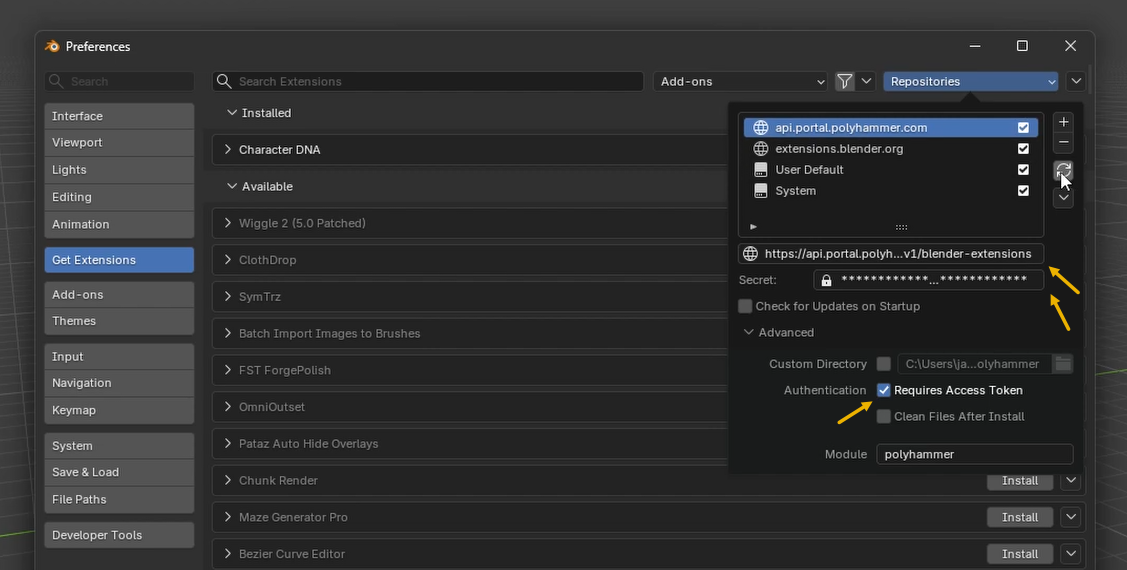The image size is (1127, 570).
Task: Click the globe icon beside api.portal.polyhammer.com
Action: click(760, 128)
